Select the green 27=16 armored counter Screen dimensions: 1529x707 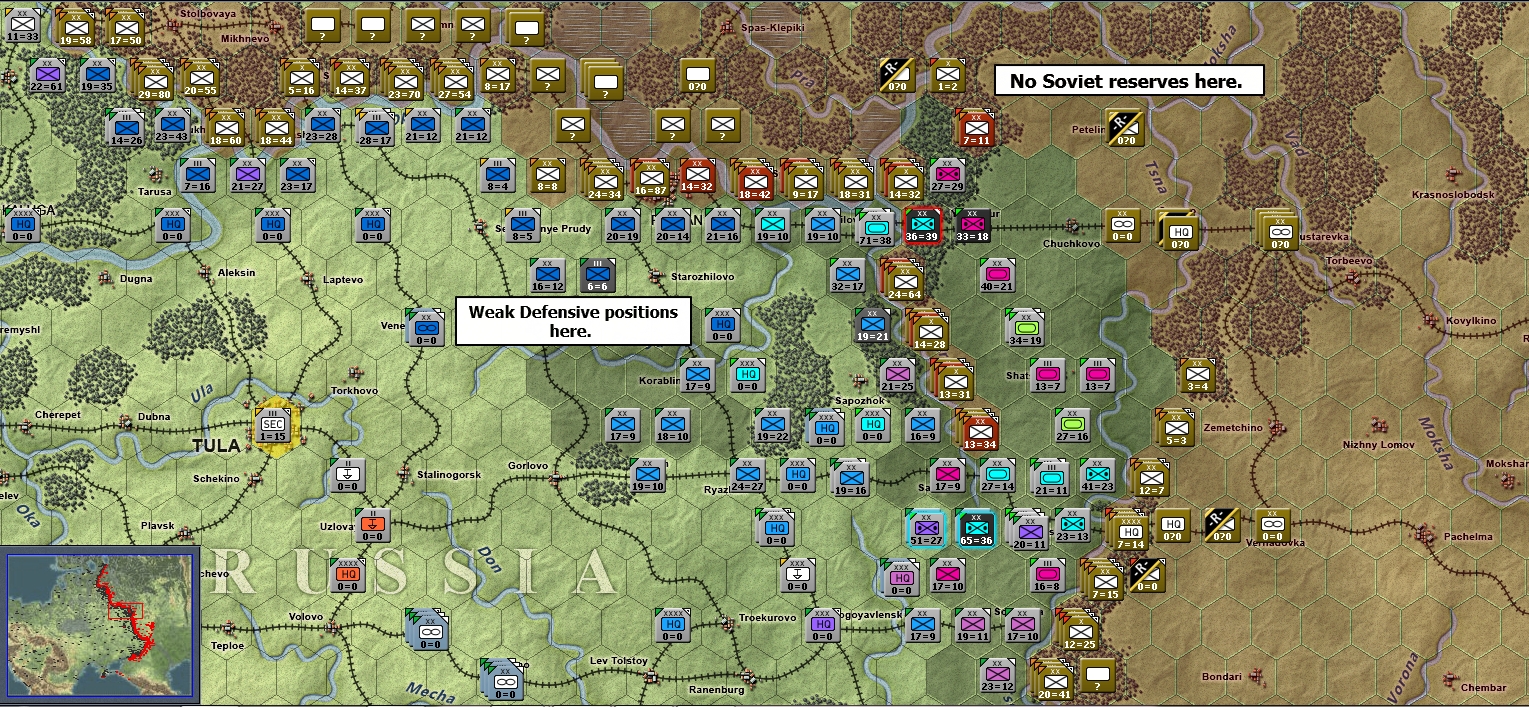(1073, 426)
